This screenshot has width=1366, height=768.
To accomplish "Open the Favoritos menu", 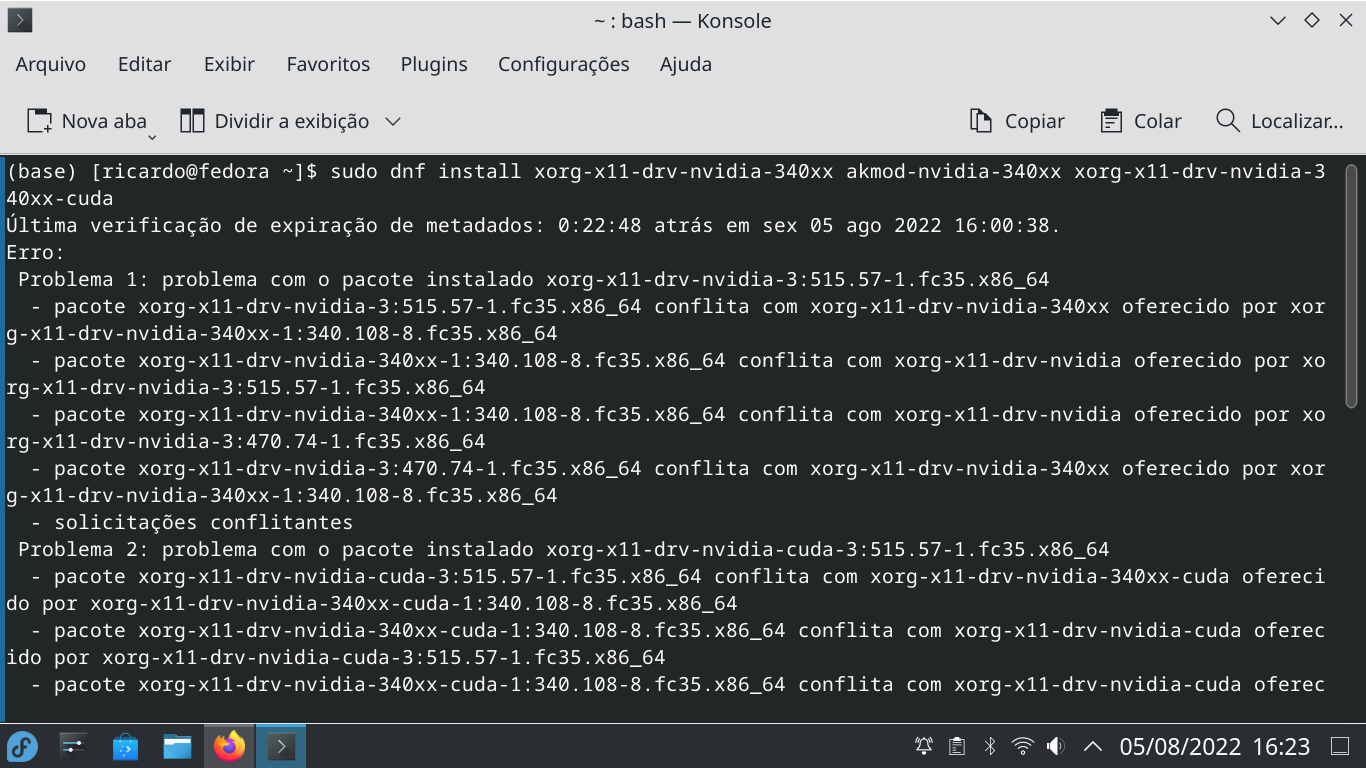I will pos(328,64).
